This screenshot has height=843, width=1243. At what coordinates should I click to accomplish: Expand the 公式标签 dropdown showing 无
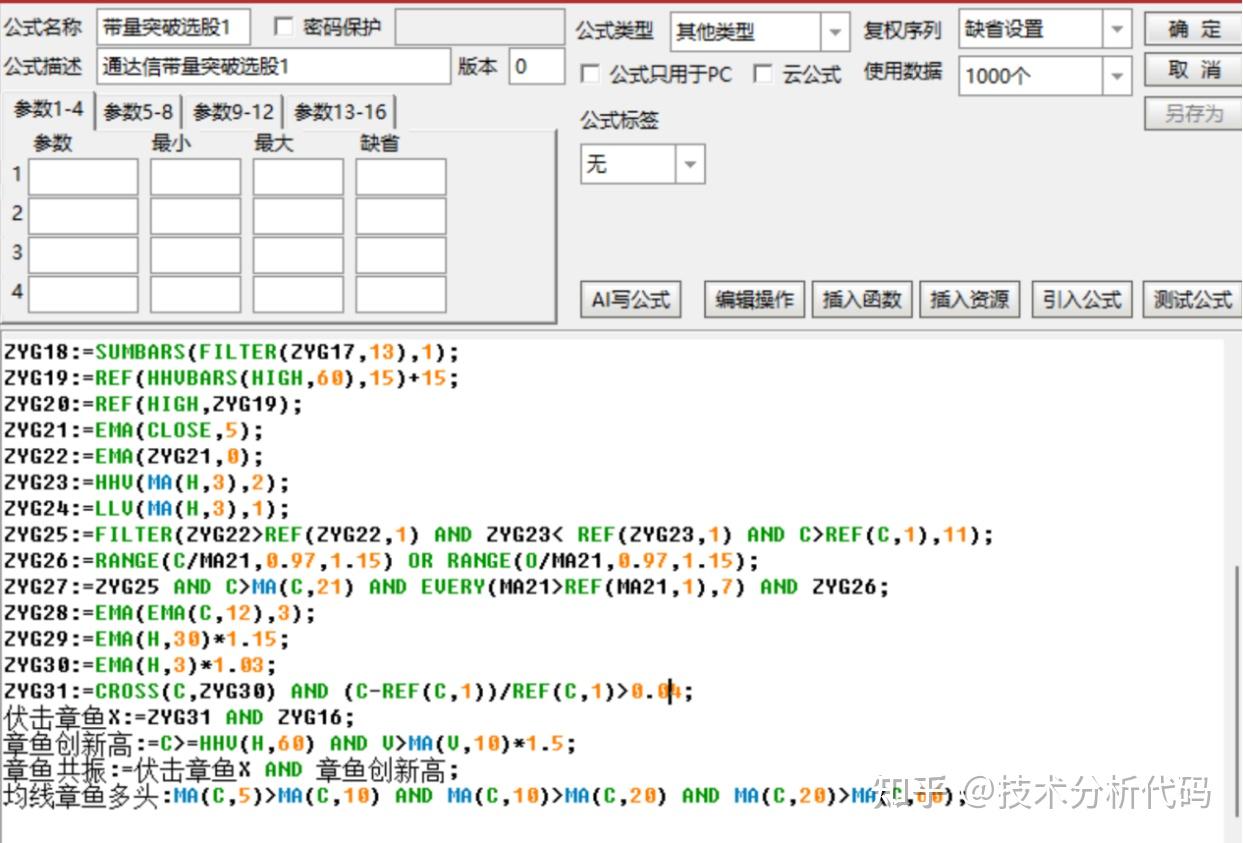pos(690,164)
